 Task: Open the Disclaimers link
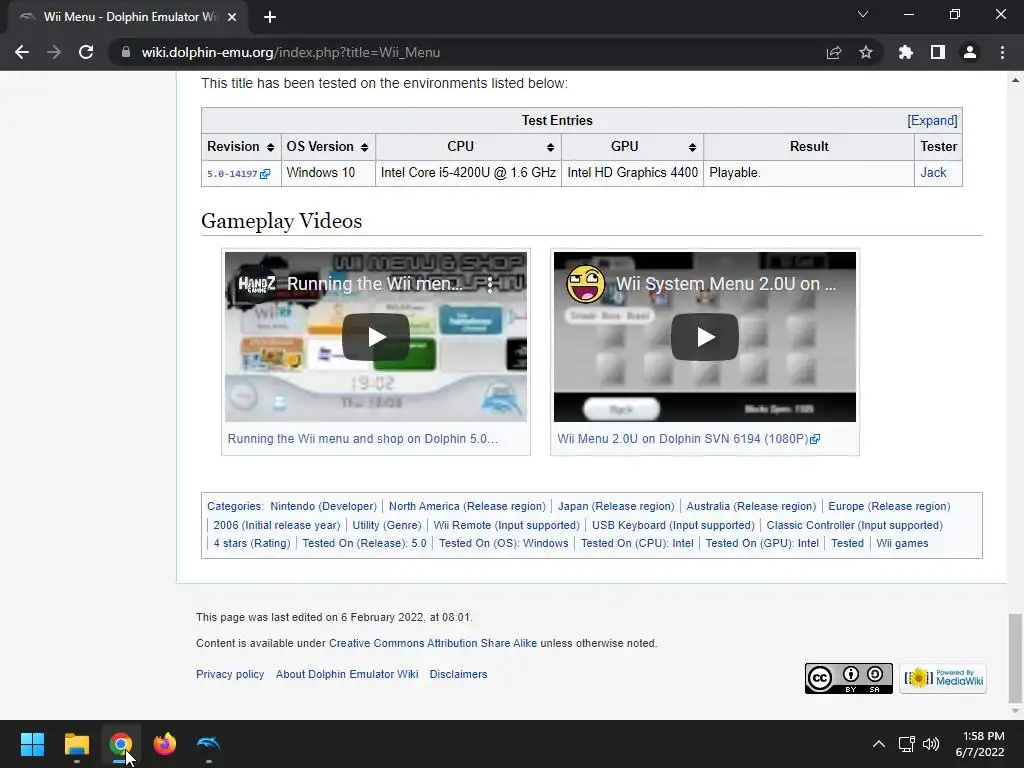[x=458, y=674]
